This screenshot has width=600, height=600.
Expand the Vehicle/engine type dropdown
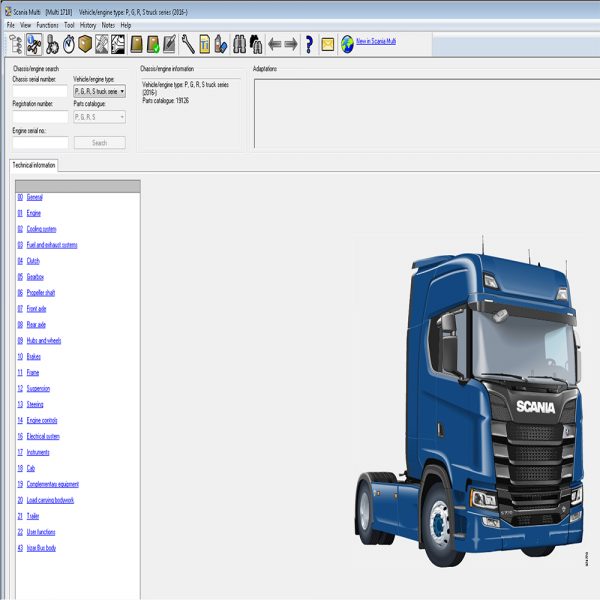99,91
